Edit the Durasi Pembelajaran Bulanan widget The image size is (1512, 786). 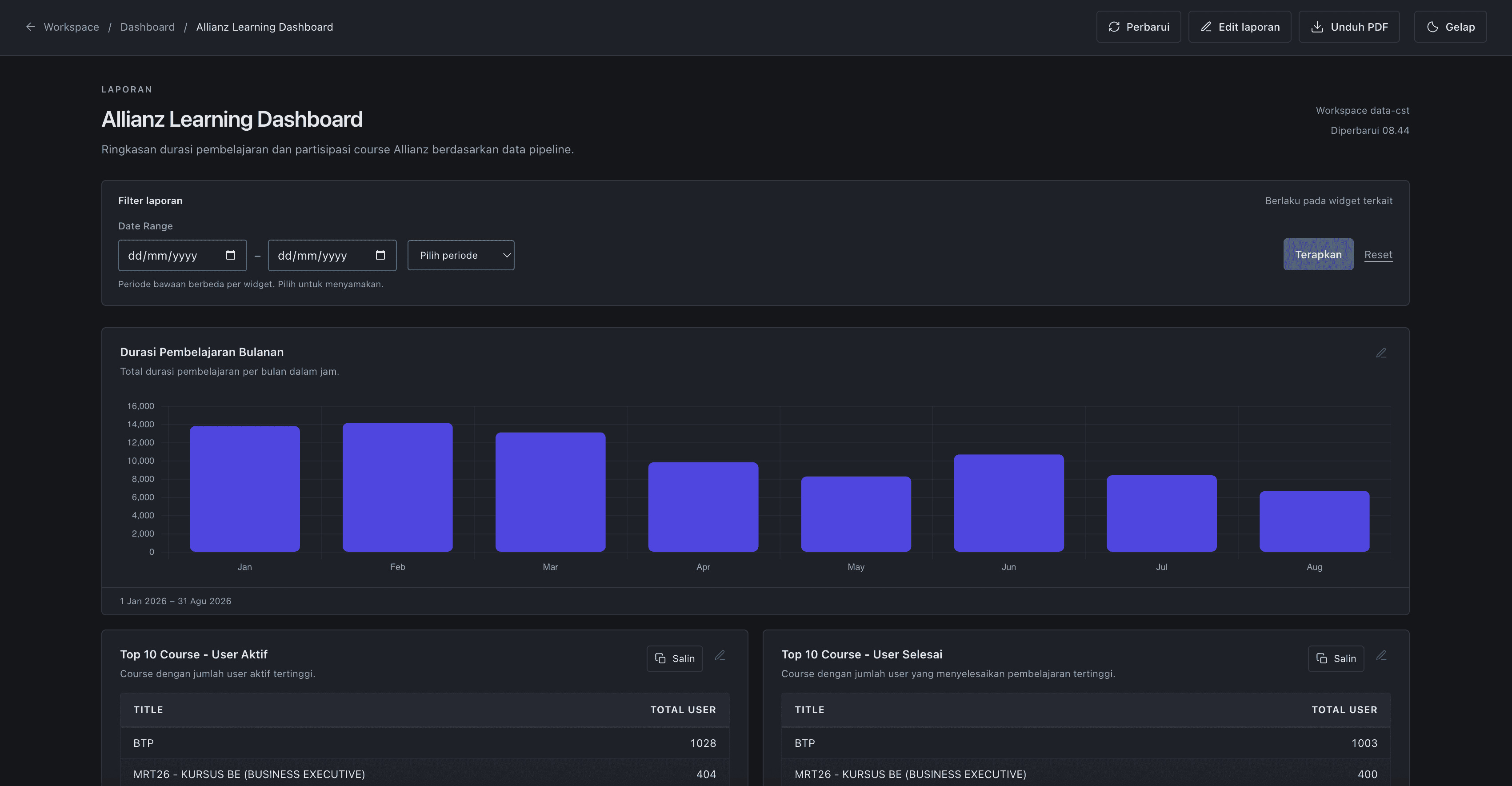click(1380, 353)
